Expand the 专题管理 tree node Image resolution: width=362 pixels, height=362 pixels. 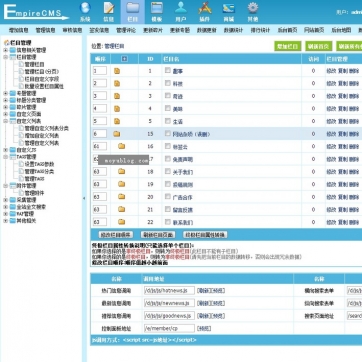pyautogui.click(x=5, y=93)
